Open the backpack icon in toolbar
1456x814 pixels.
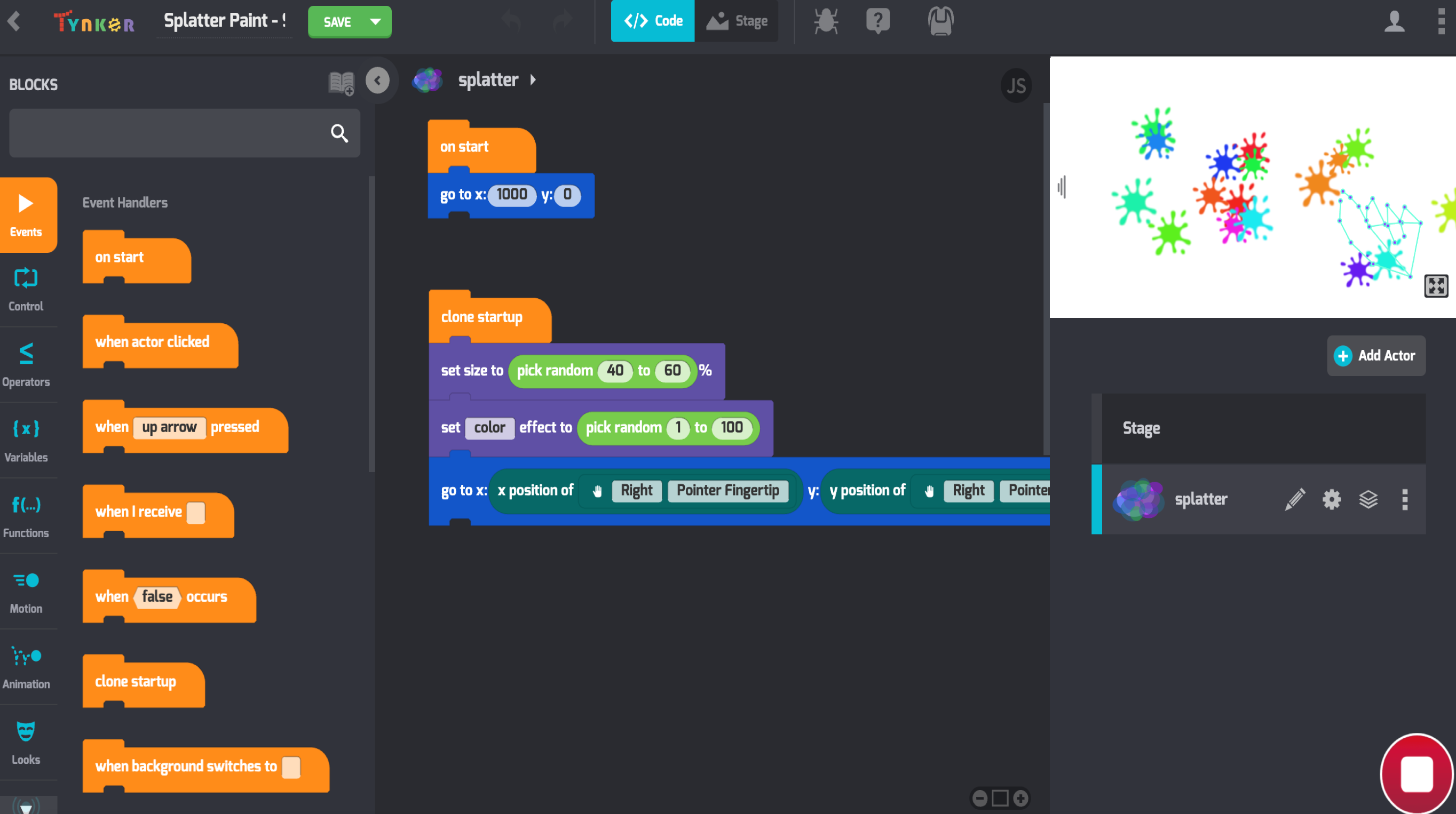point(940,21)
